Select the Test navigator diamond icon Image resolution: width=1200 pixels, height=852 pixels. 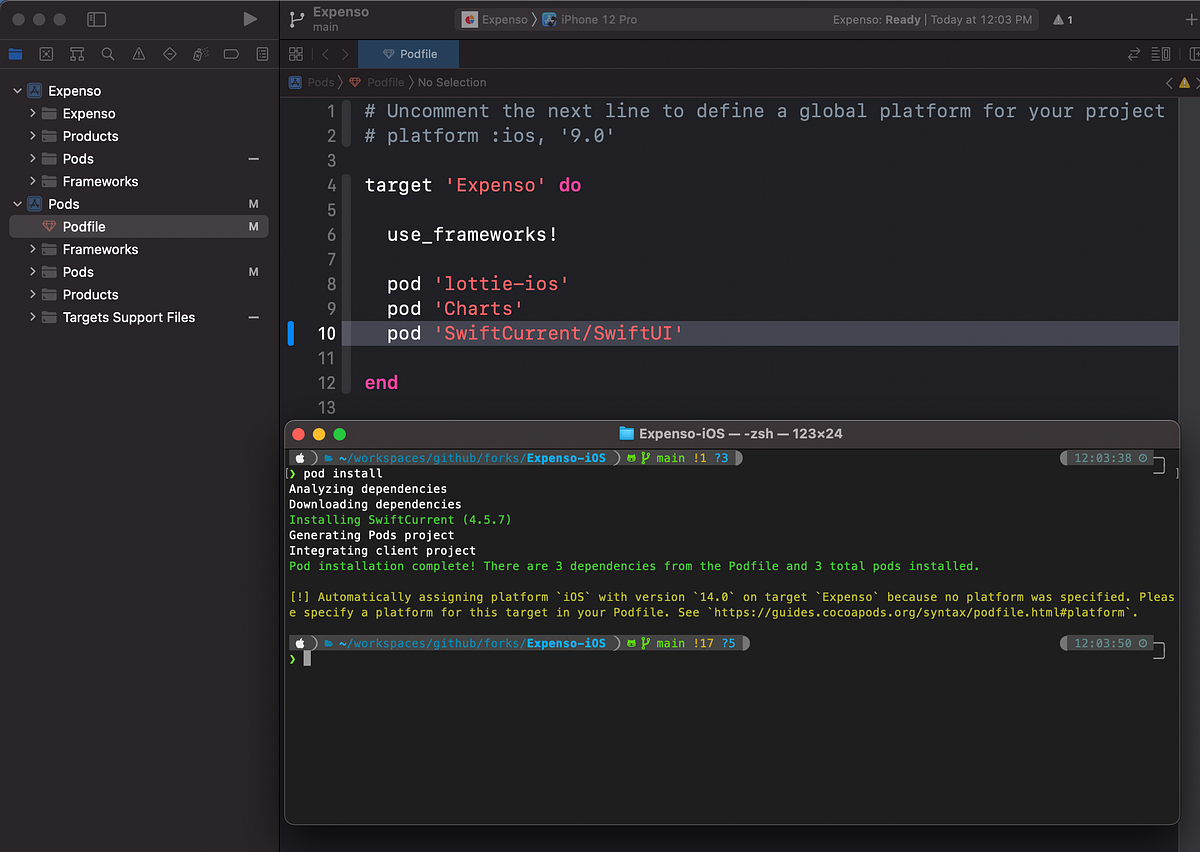tap(169, 54)
